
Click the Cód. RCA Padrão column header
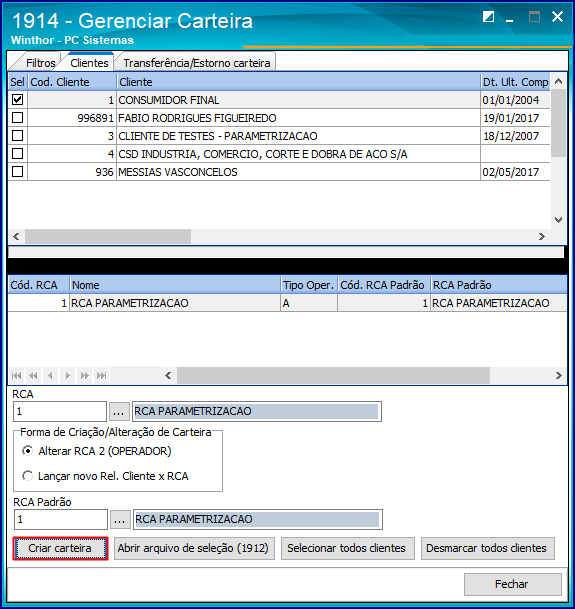coord(384,285)
